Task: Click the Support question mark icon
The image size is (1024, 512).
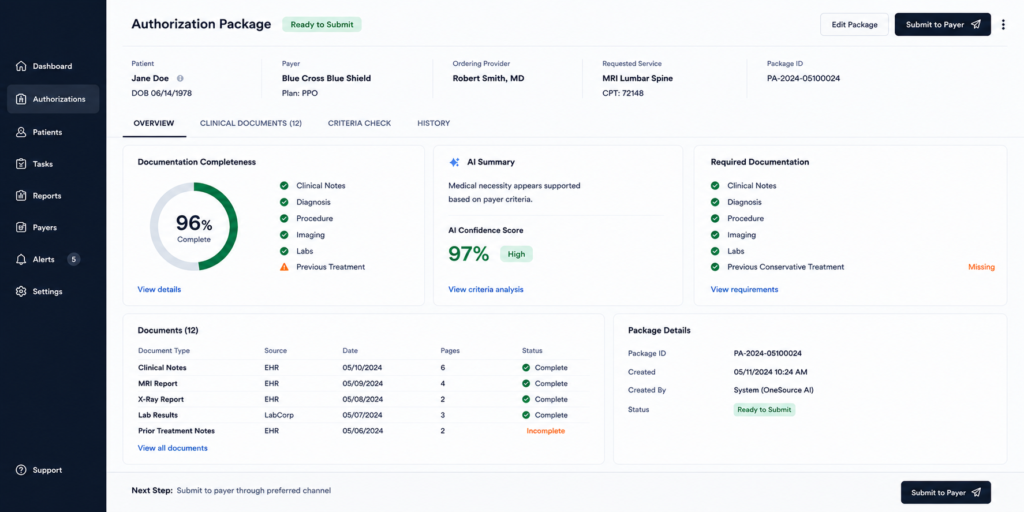Action: pyautogui.click(x=21, y=470)
